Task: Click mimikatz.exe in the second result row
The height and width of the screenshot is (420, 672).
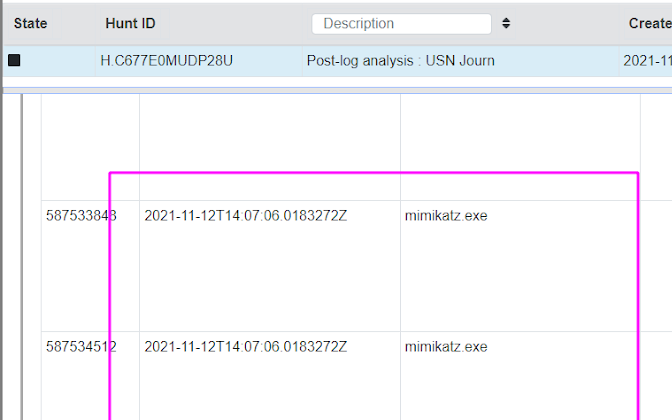Action: tap(446, 347)
